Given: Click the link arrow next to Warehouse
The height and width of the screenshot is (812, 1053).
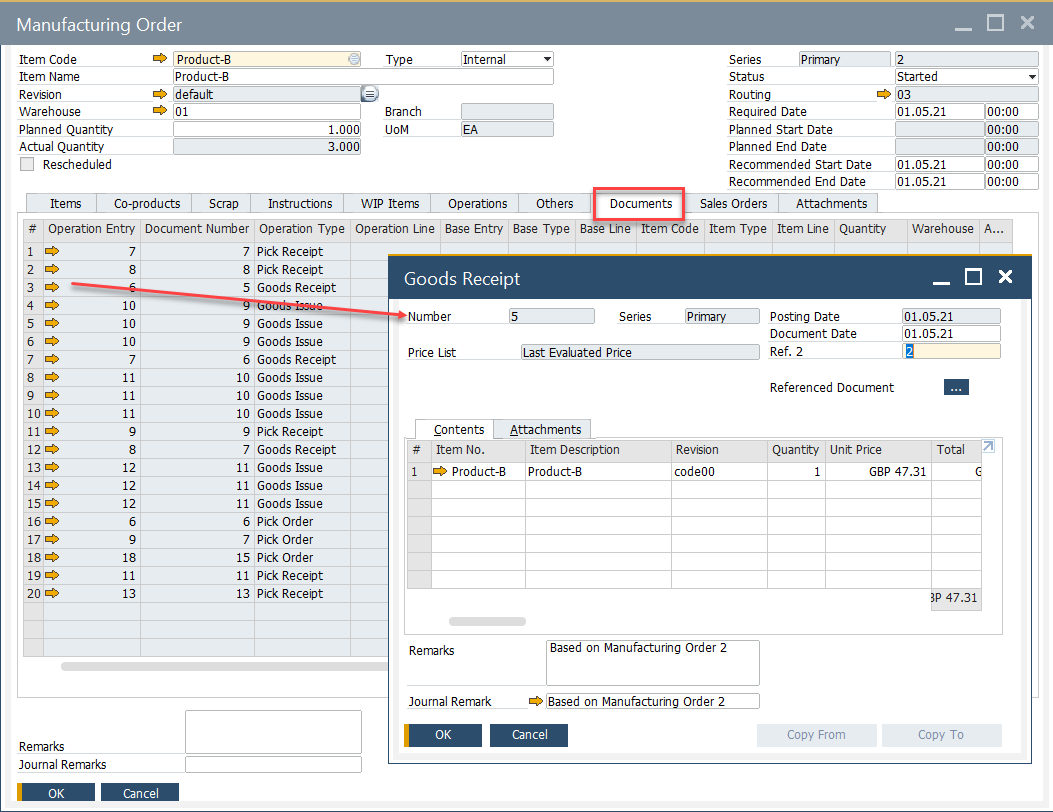Looking at the screenshot, I should [161, 111].
